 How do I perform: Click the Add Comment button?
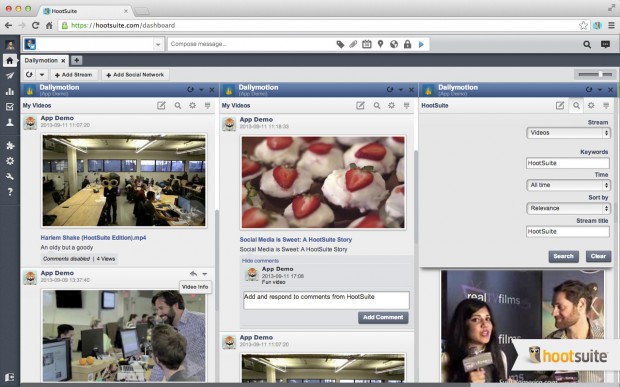(x=383, y=317)
